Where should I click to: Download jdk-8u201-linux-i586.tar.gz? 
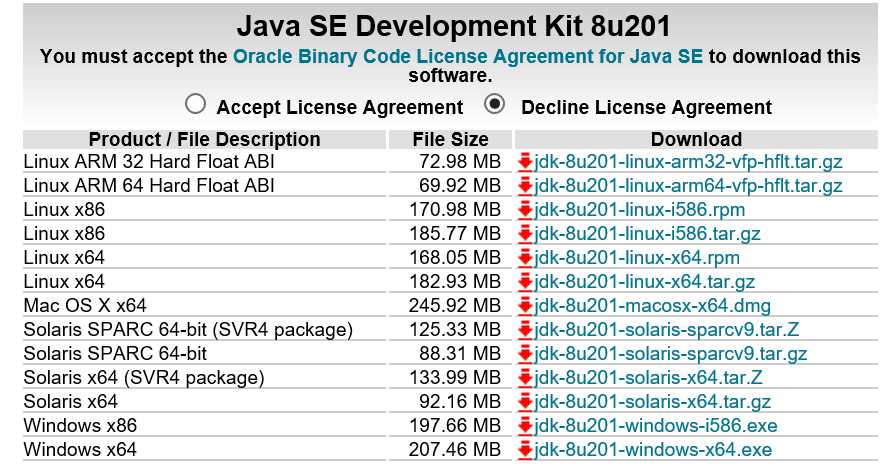point(647,234)
